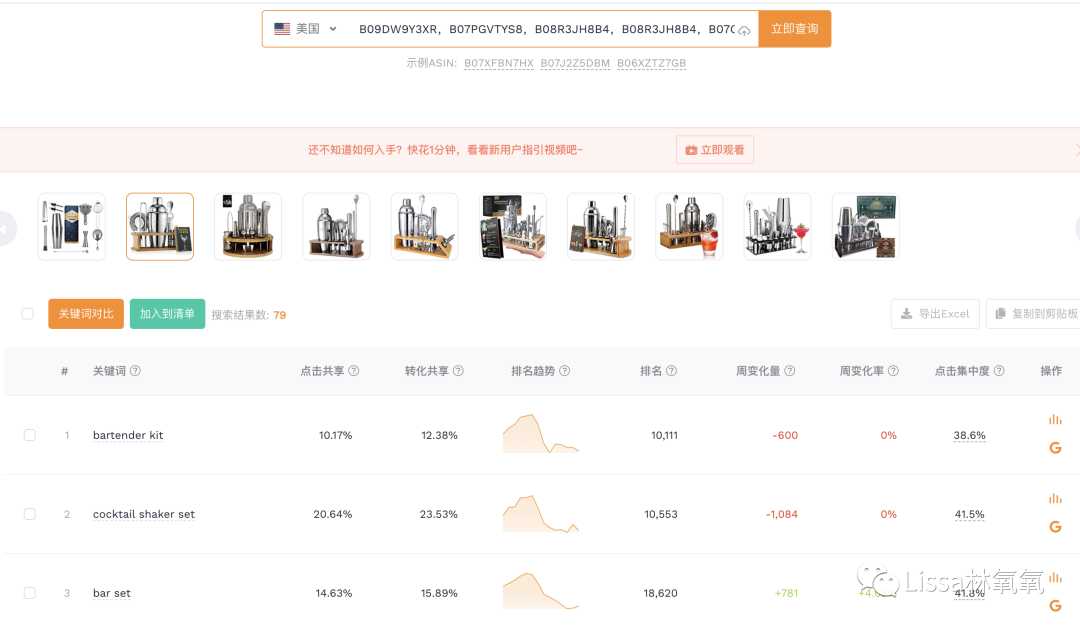This screenshot has width=1080, height=629.
Task: Select the 加入到清单 action
Action: coord(167,313)
